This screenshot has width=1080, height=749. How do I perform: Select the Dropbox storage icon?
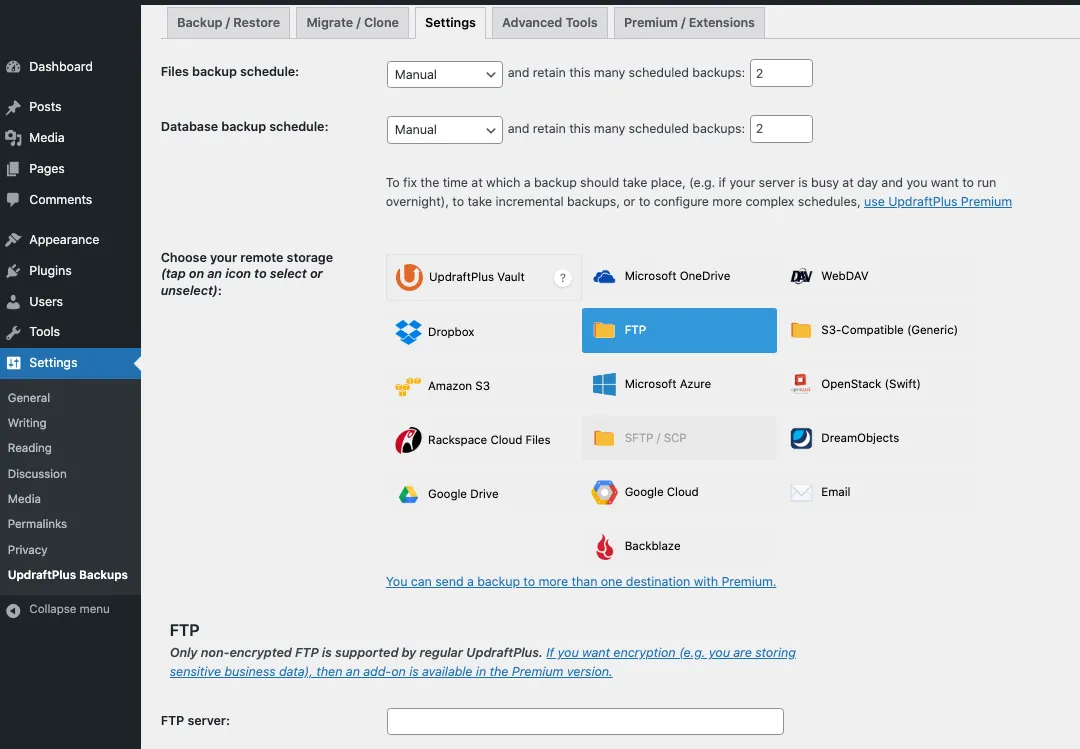point(408,332)
